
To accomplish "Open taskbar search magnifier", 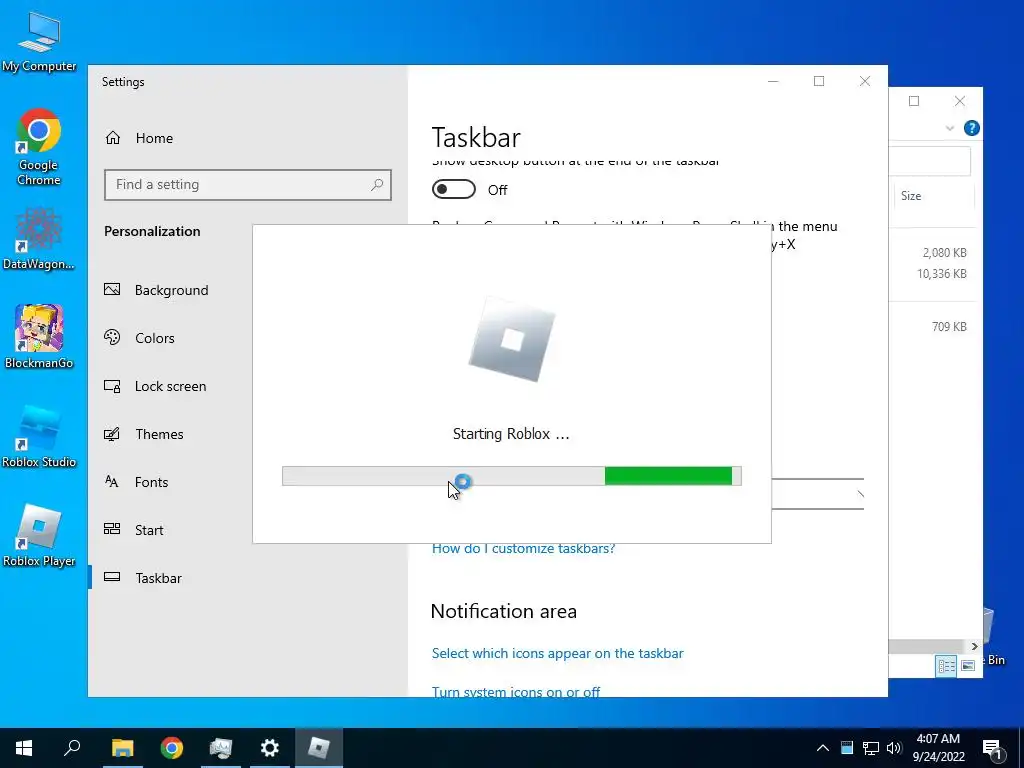I will (x=72, y=748).
